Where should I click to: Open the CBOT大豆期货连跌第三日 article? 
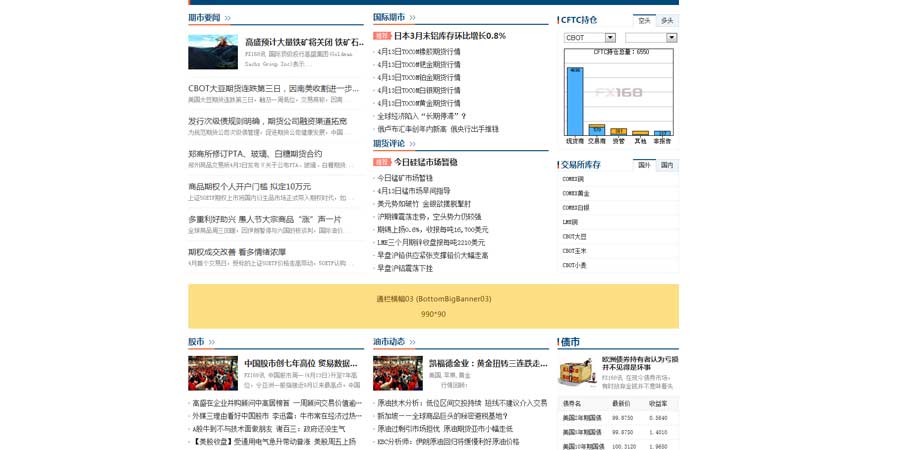(x=273, y=88)
